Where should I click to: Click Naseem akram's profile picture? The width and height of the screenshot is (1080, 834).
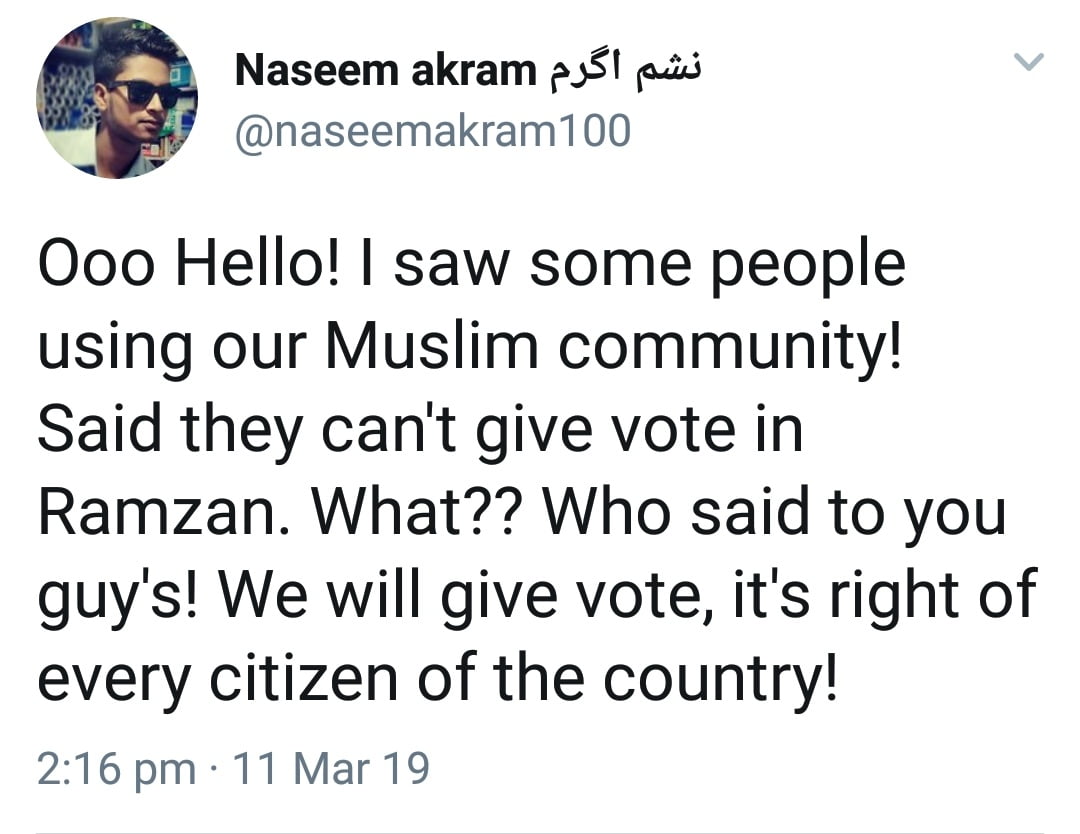pos(117,98)
